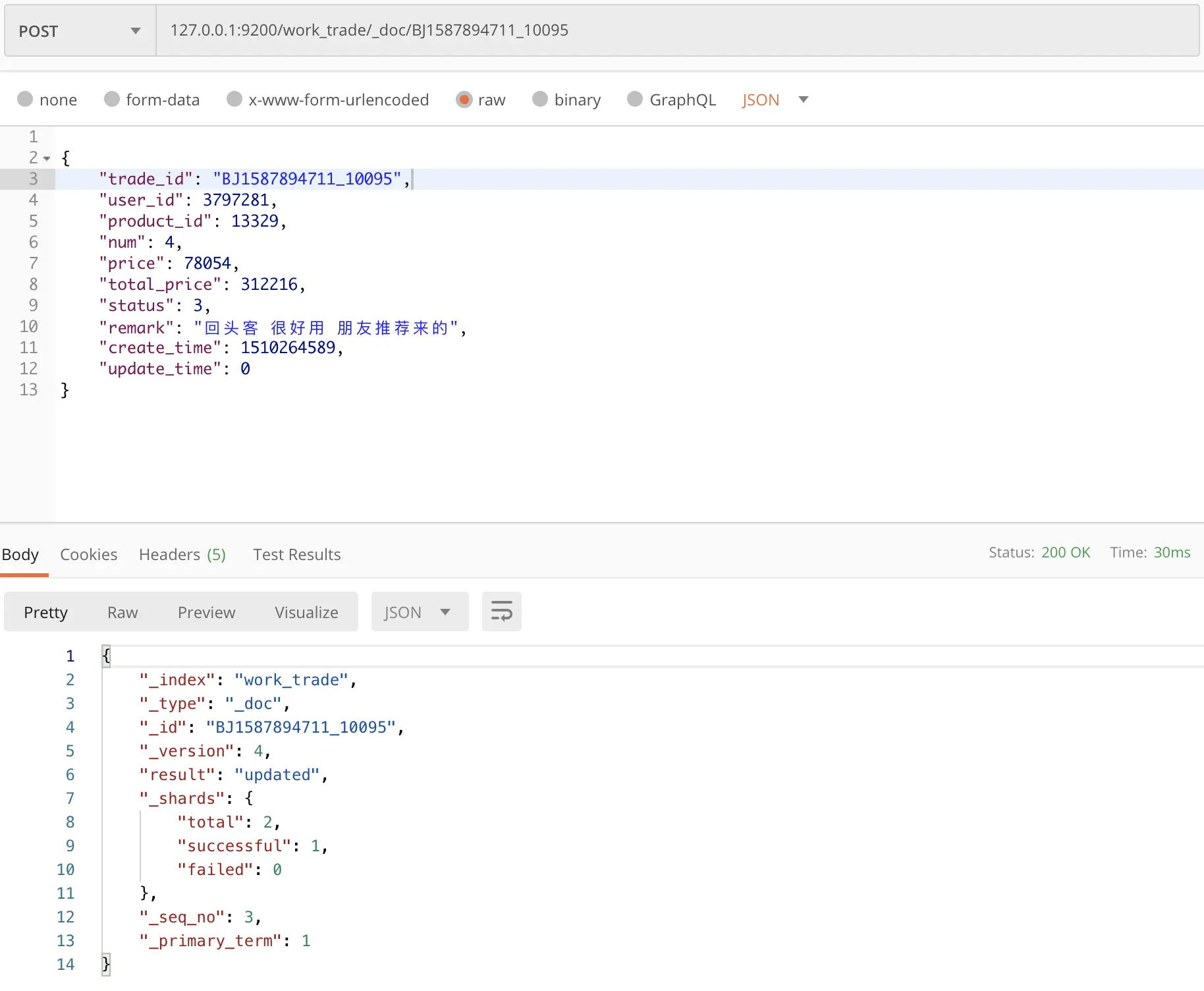Click the "_id" response line
Viewport: 1204px width, 991px height.
point(272,727)
